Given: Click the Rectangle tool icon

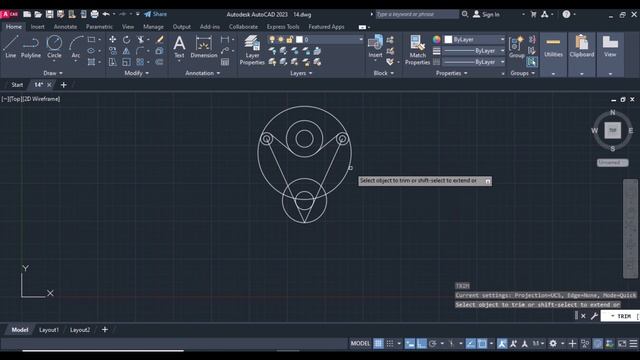Looking at the screenshot, I should pos(91,40).
